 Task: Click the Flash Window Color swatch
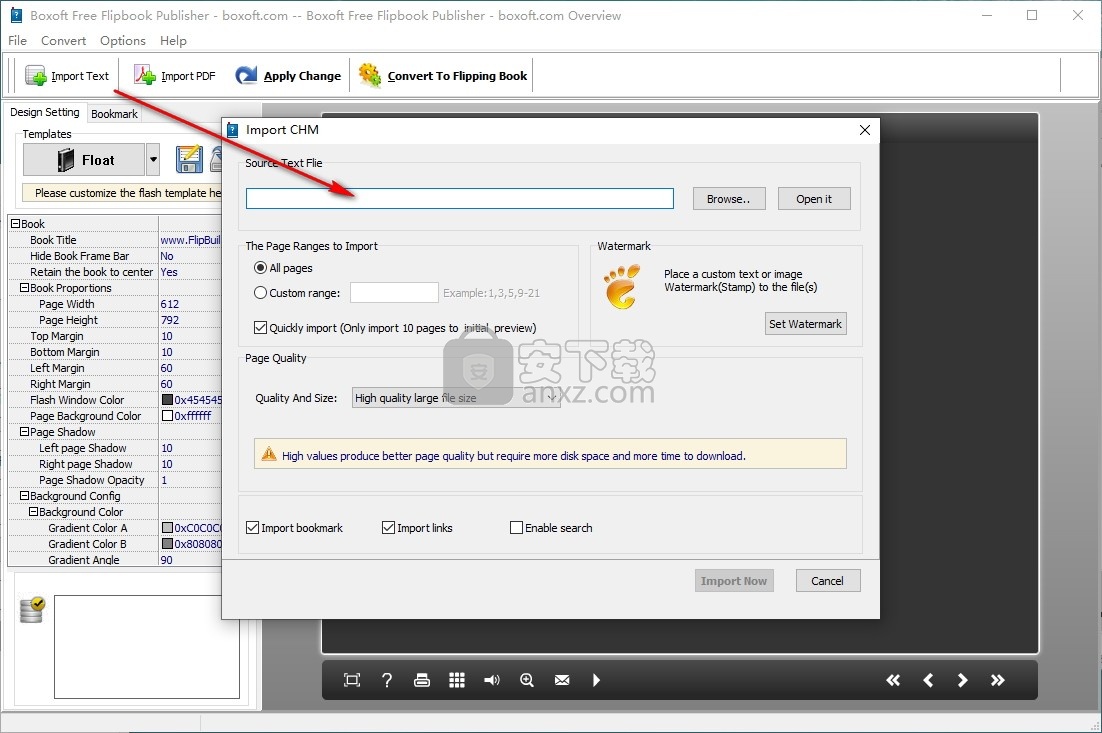coord(167,400)
